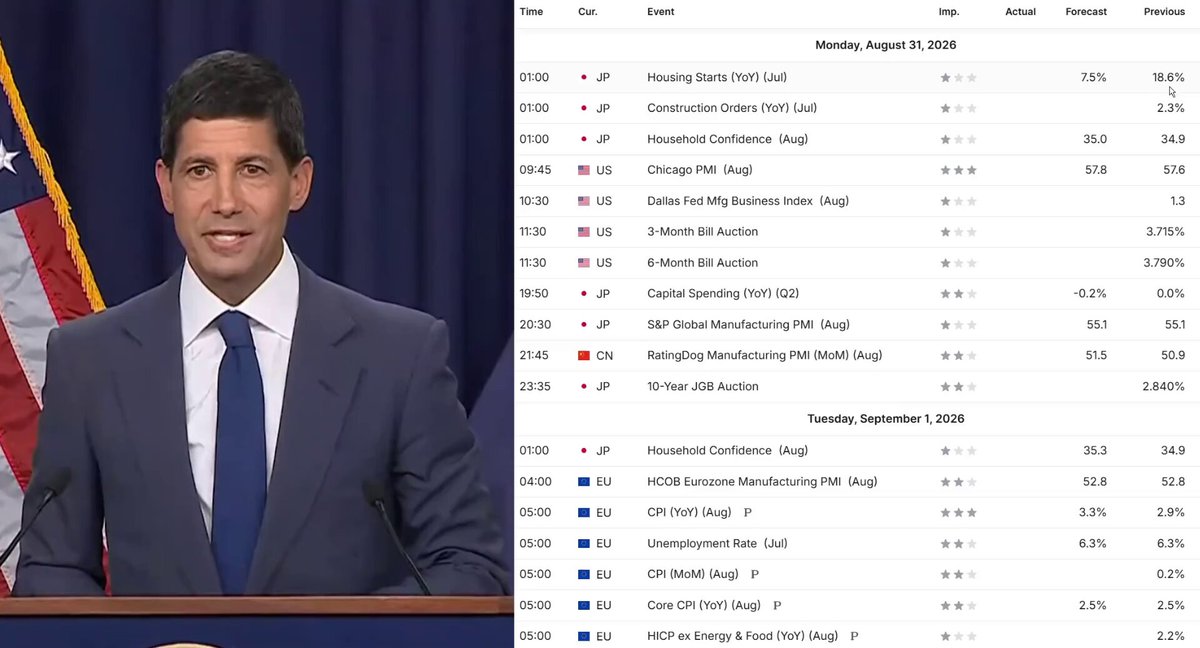Select the Monday, August 31, 2026 date header
Screen dimensions: 1200x648
(886, 45)
